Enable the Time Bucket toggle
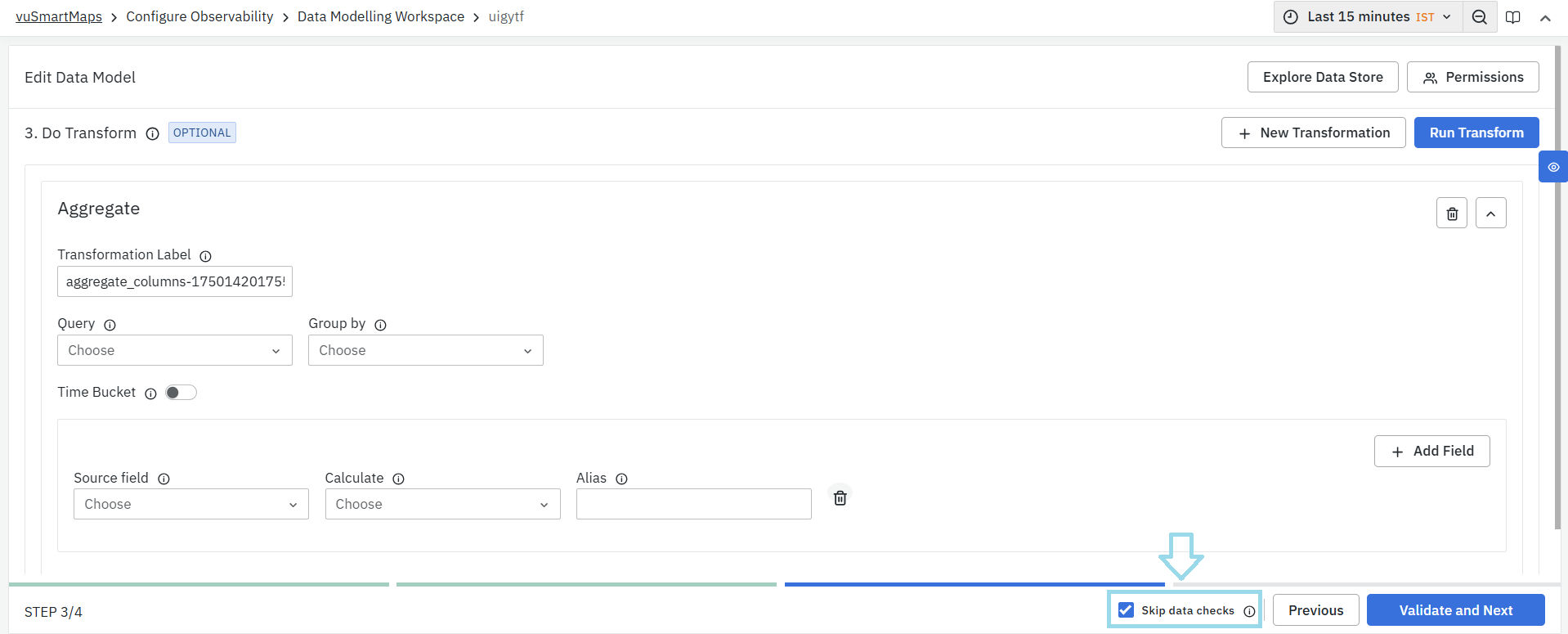The width and height of the screenshot is (1568, 634). 181,393
